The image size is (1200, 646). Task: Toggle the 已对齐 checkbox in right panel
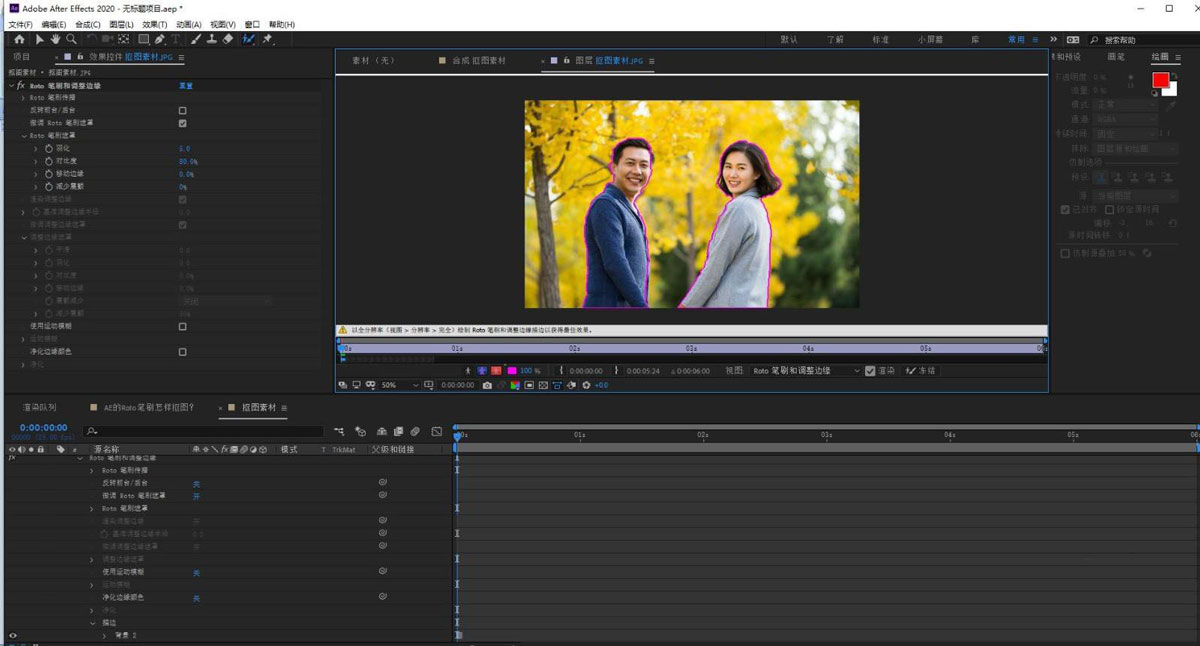(x=1064, y=209)
